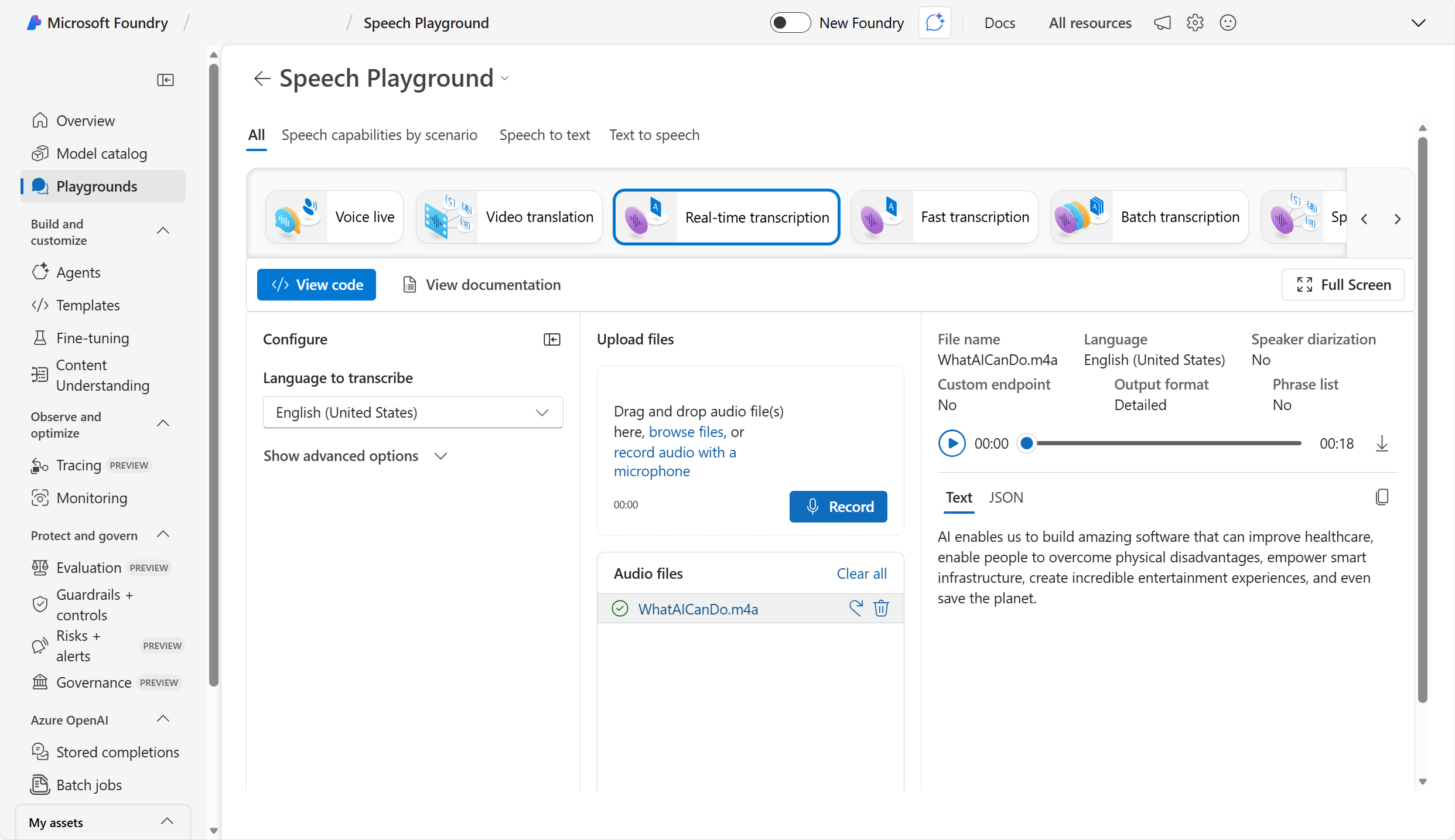The height and width of the screenshot is (840, 1455).
Task: Play the WhatAICanDo audio file
Action: (952, 443)
